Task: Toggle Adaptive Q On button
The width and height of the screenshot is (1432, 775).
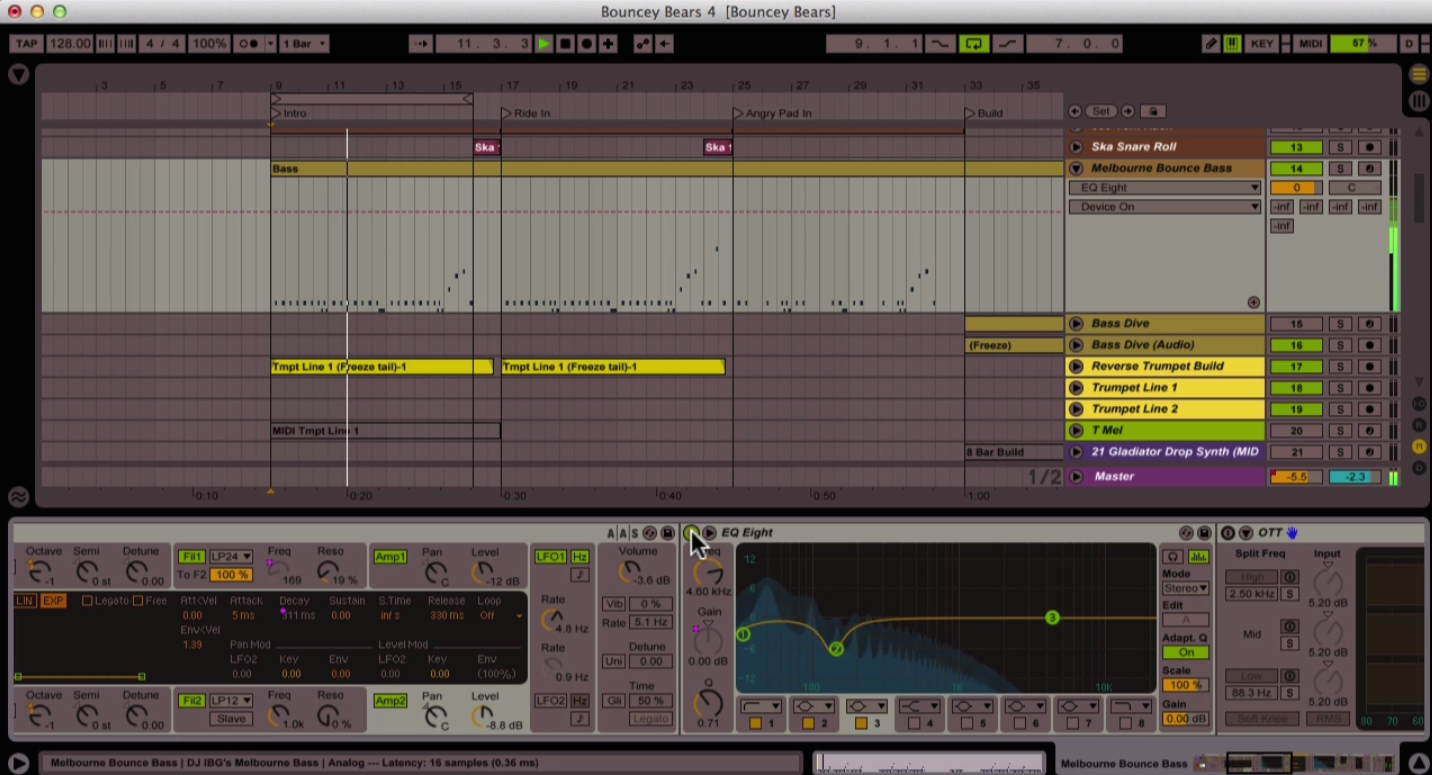Action: (1186, 652)
